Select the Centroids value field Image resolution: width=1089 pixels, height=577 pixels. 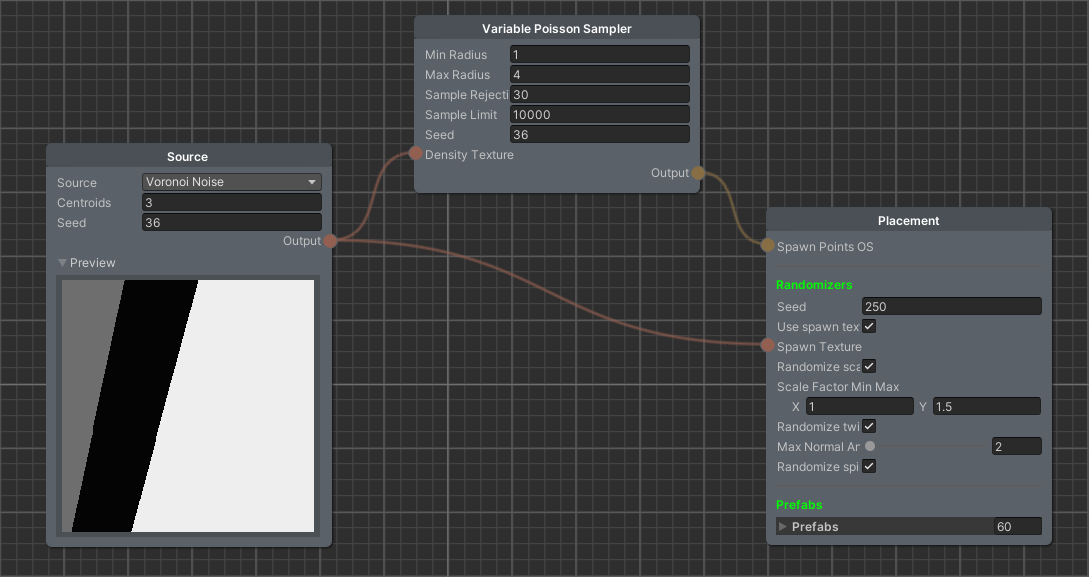(x=231, y=202)
